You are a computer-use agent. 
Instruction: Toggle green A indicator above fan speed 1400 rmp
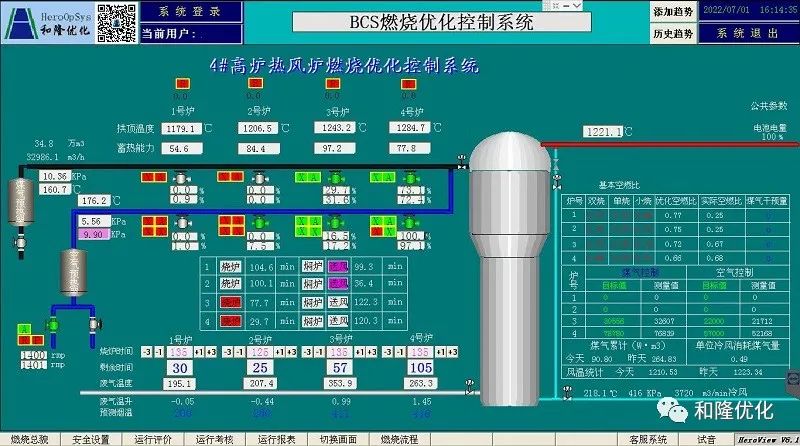(x=24, y=329)
